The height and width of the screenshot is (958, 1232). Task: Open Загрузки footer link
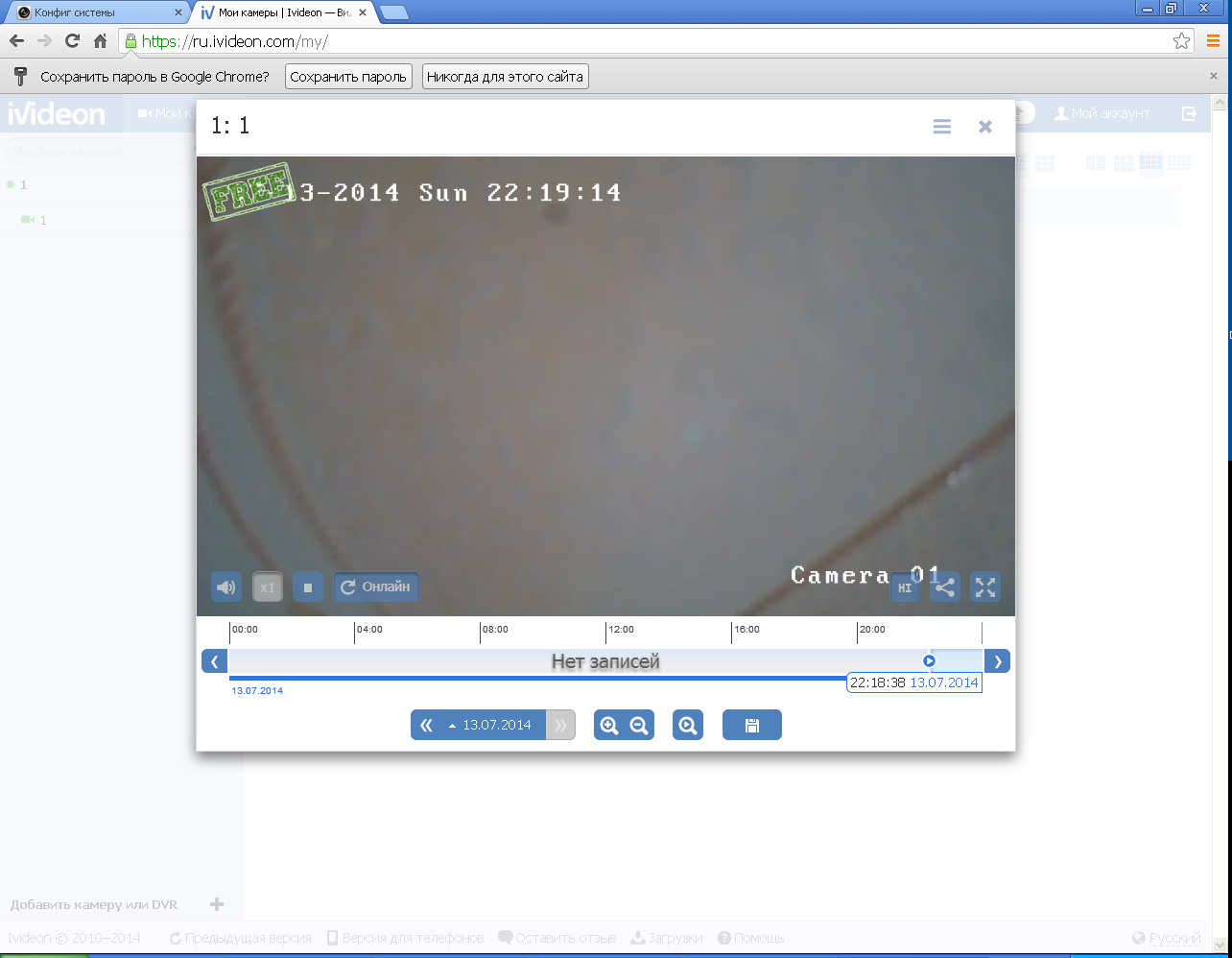click(x=666, y=938)
